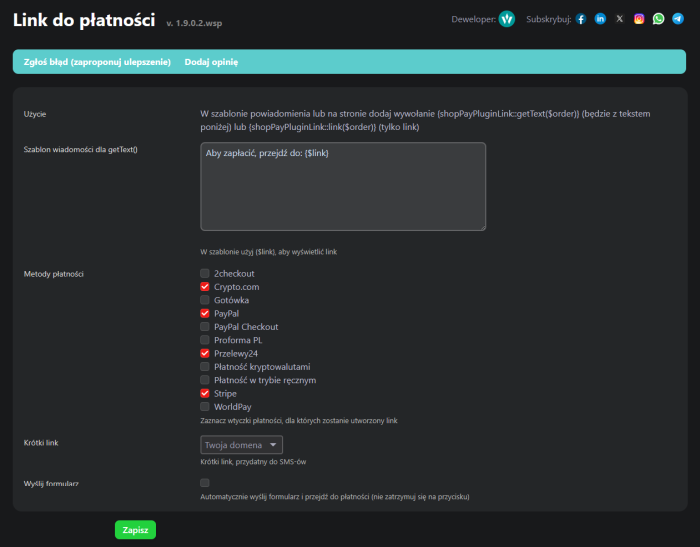Open the WhatsApp subscribe icon
Image resolution: width=700 pixels, height=547 pixels.
tap(658, 19)
